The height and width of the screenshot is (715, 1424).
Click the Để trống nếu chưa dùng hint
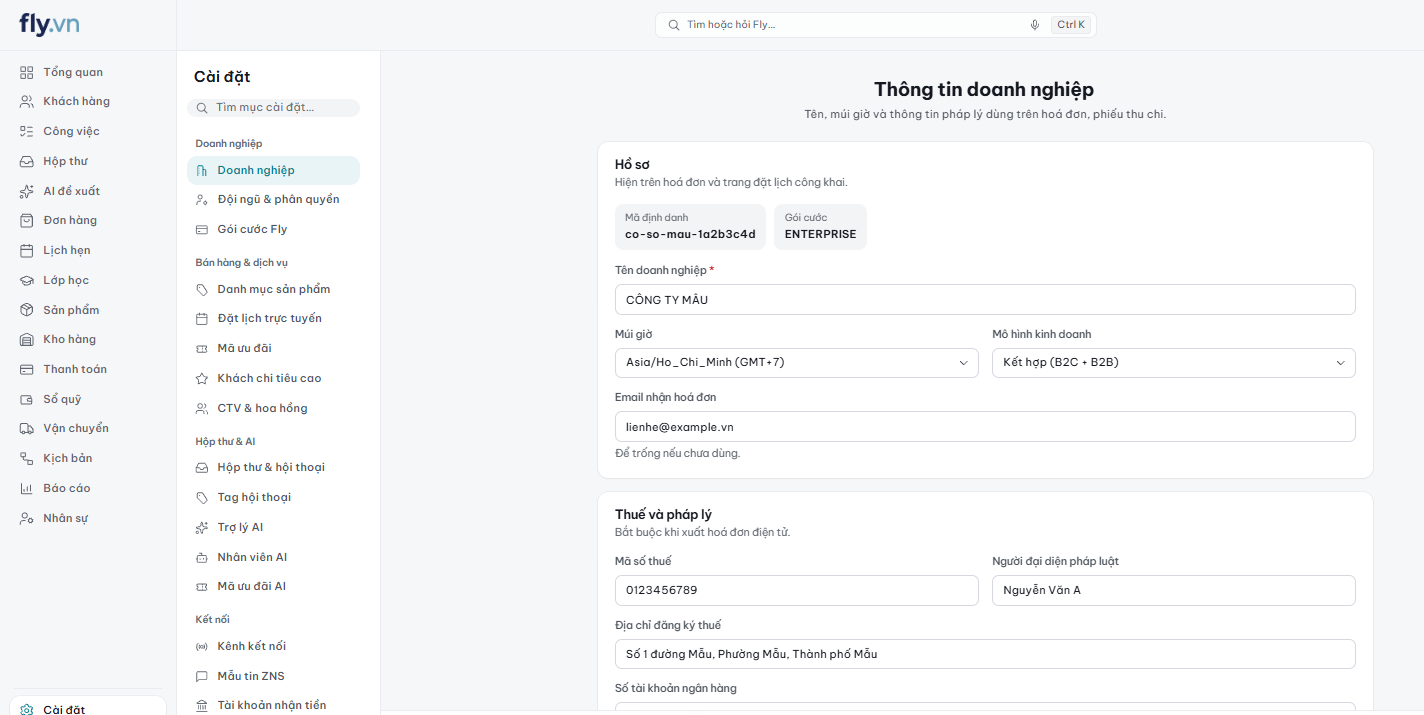(677, 453)
